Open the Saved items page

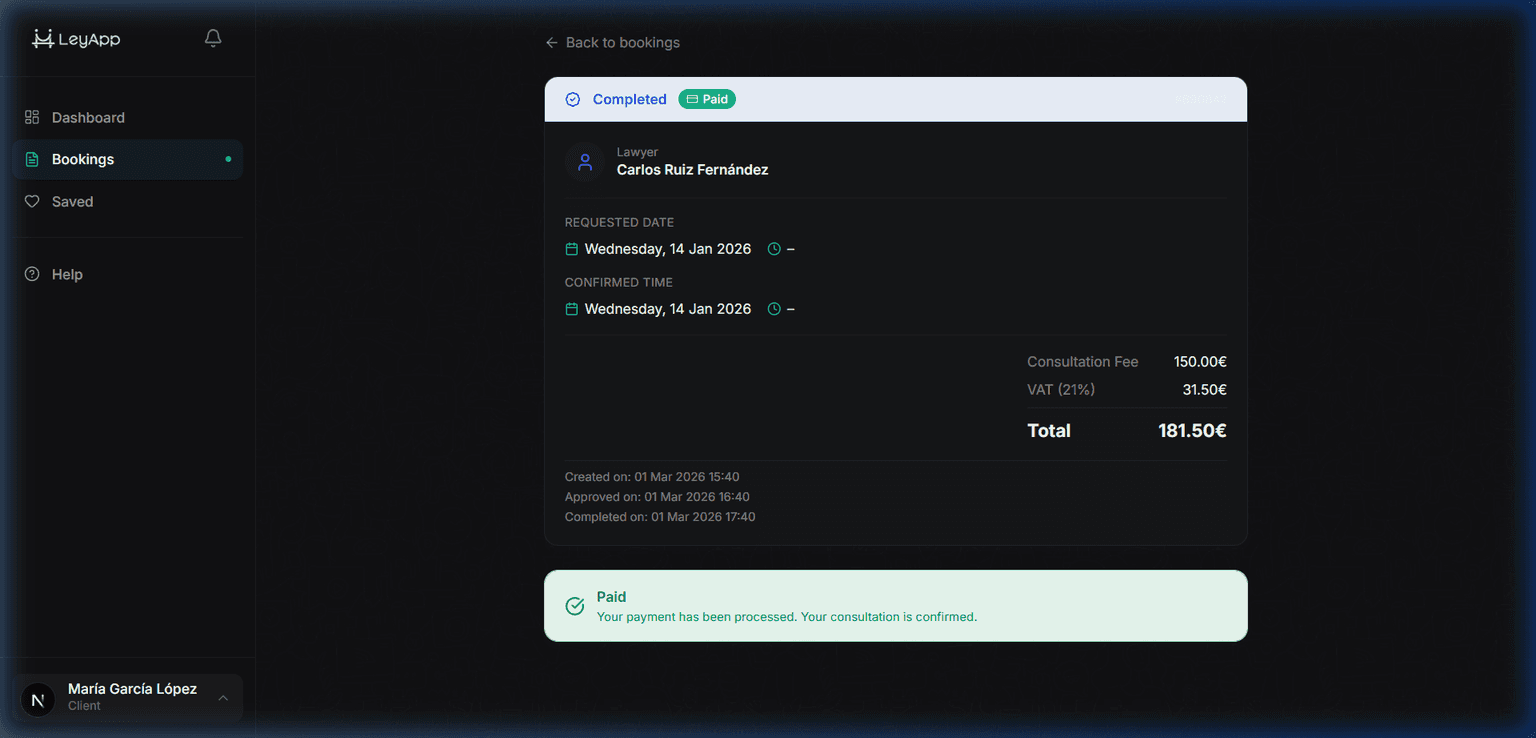(70, 201)
